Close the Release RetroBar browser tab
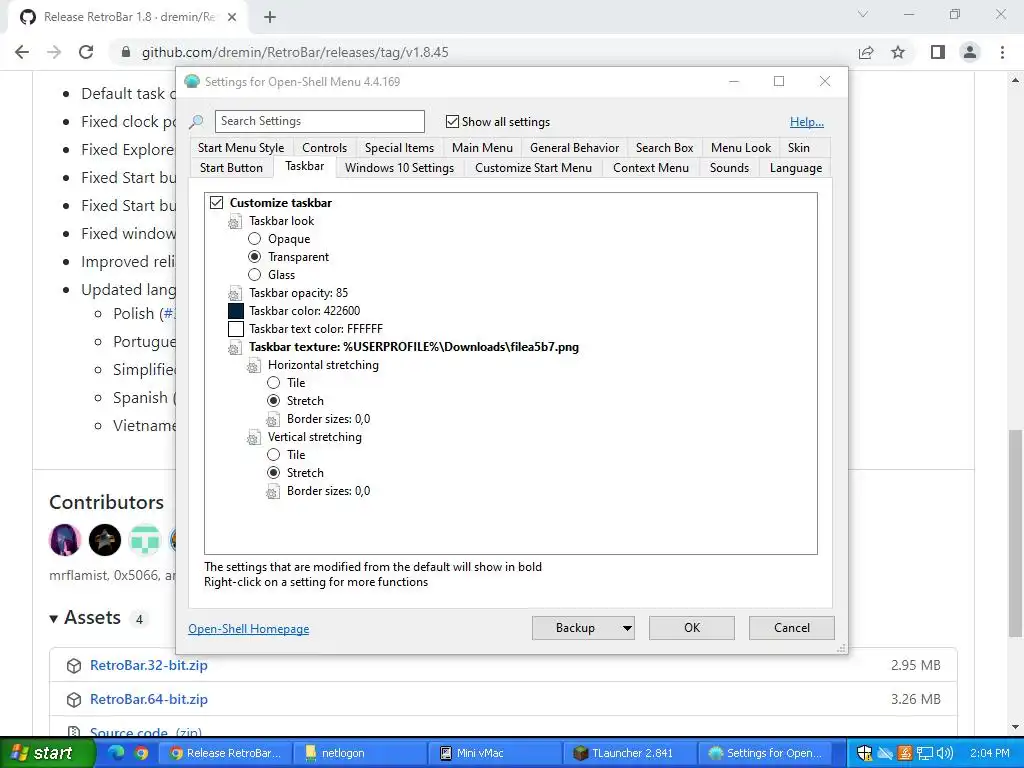The image size is (1024, 768). (232, 18)
